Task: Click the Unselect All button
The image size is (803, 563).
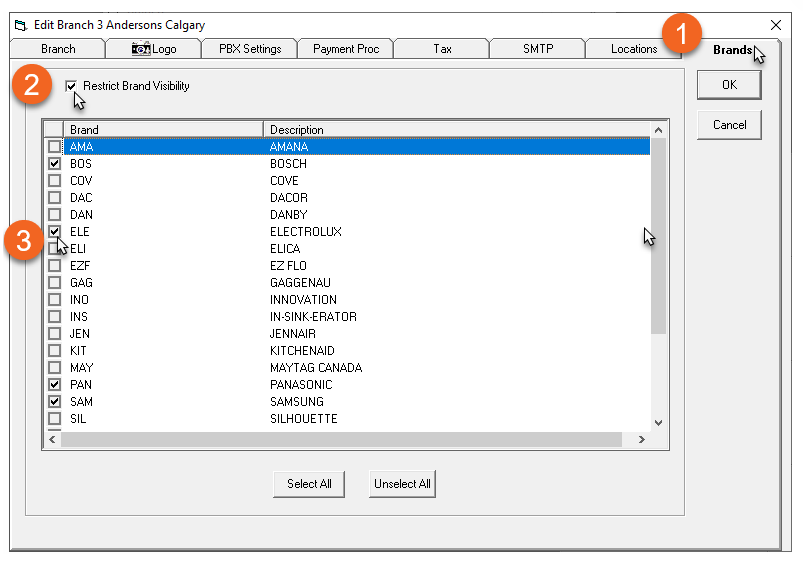Action: pyautogui.click(x=402, y=484)
